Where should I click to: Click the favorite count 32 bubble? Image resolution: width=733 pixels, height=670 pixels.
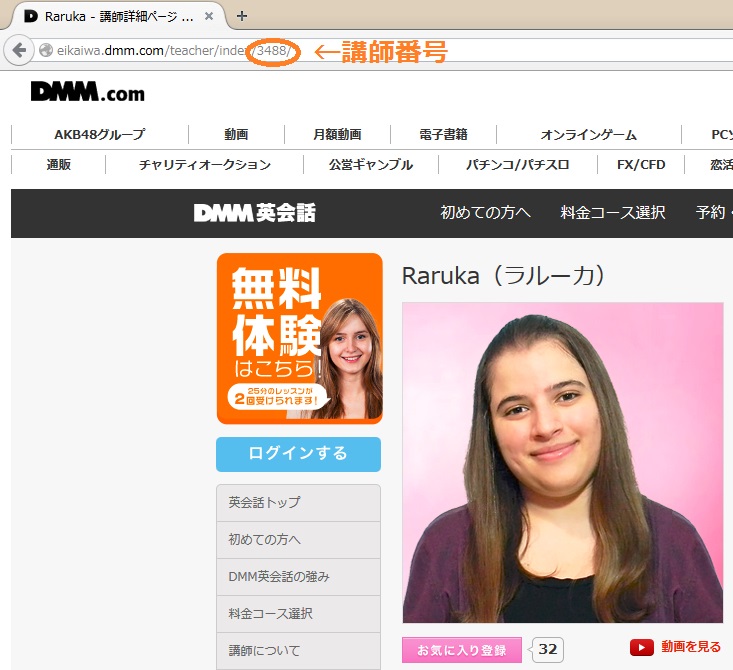[x=547, y=649]
